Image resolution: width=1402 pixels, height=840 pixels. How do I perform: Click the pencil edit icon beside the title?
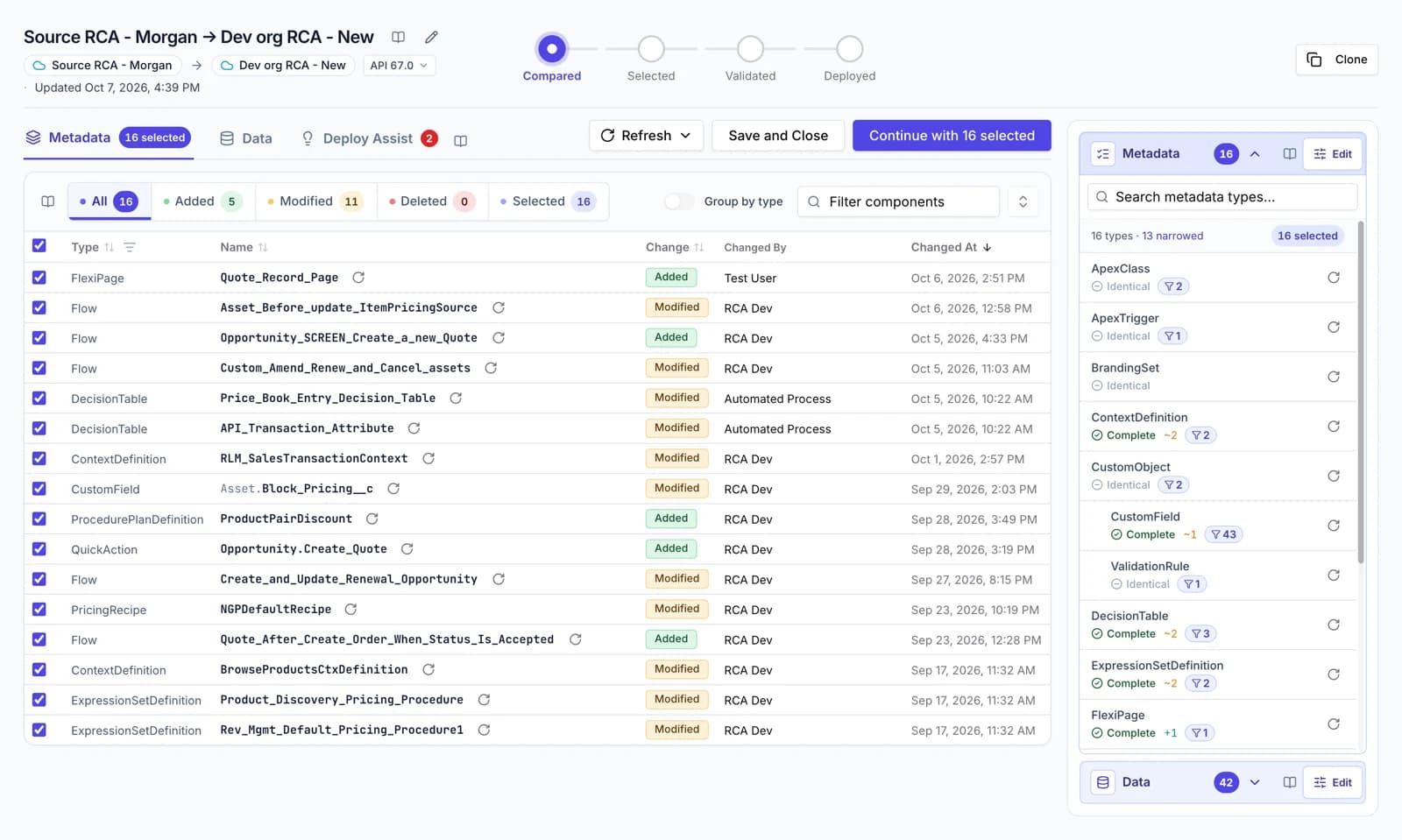point(431,37)
